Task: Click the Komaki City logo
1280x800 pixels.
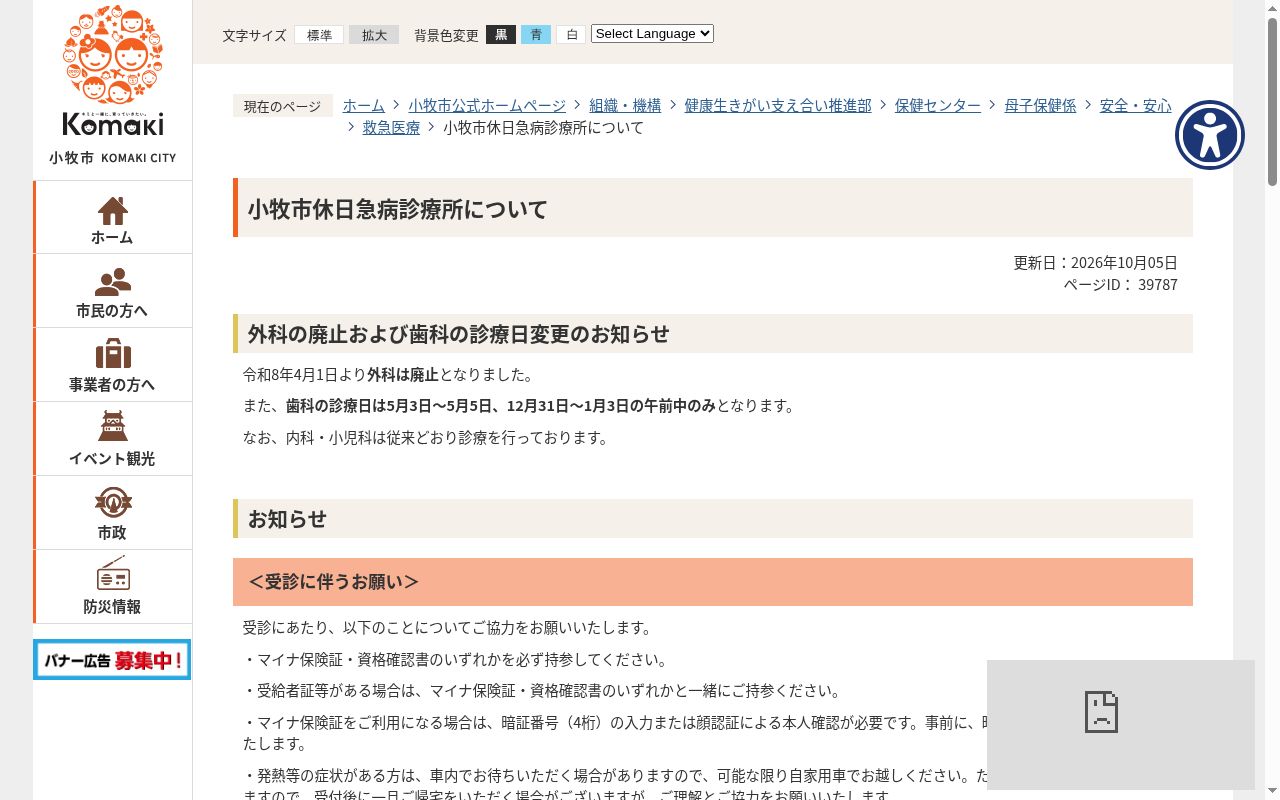Action: point(113,85)
